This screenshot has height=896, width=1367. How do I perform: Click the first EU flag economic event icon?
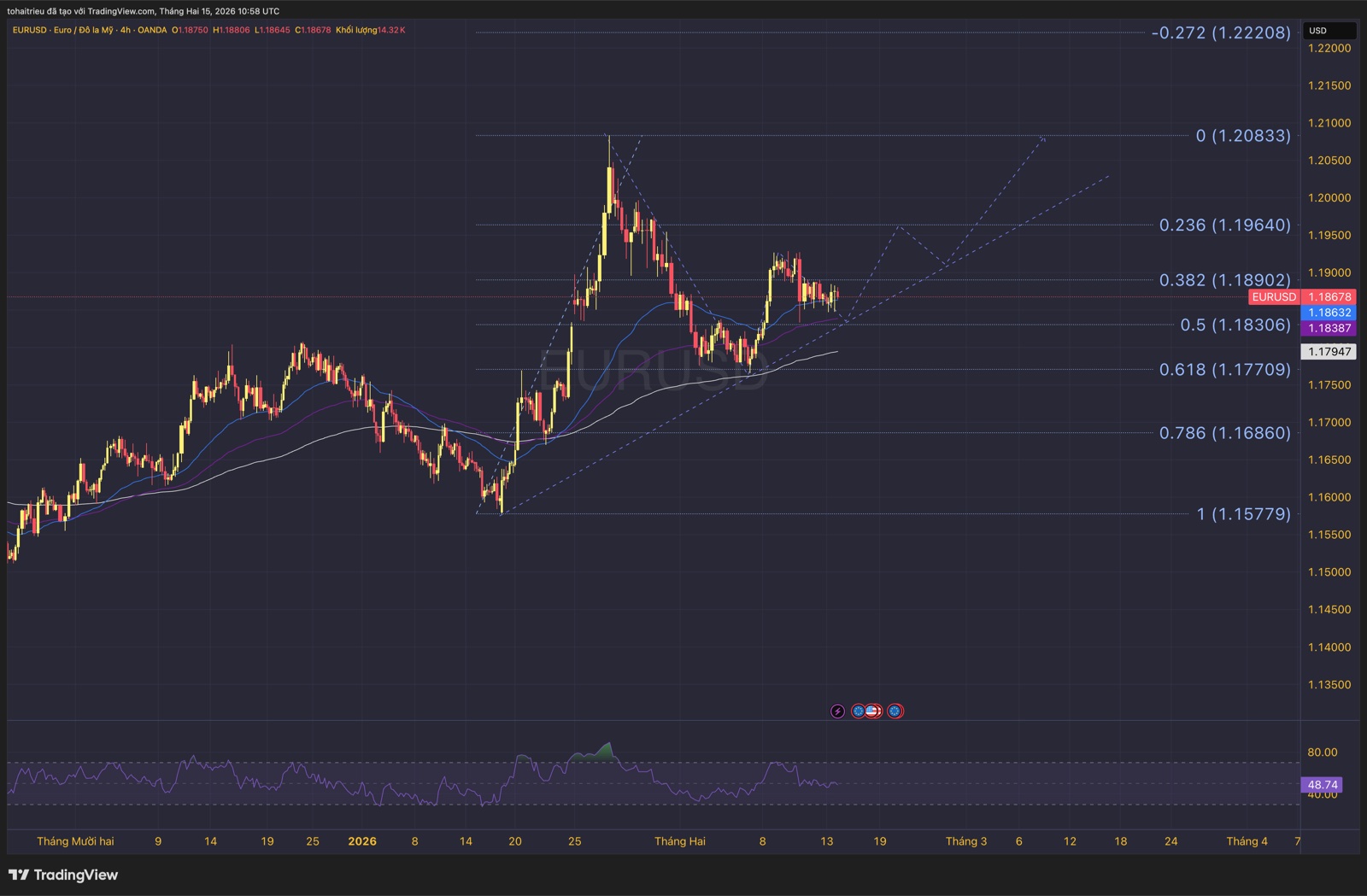[x=858, y=711]
